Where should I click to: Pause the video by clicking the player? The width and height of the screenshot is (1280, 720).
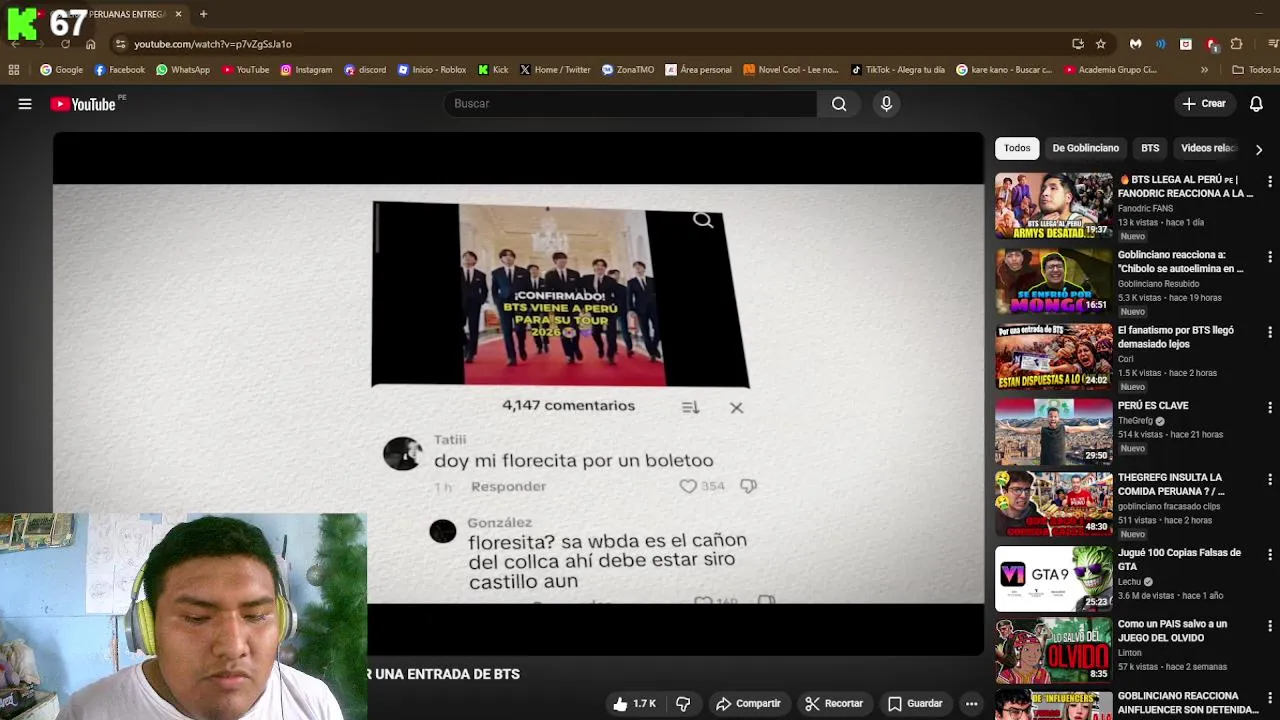[x=518, y=394]
